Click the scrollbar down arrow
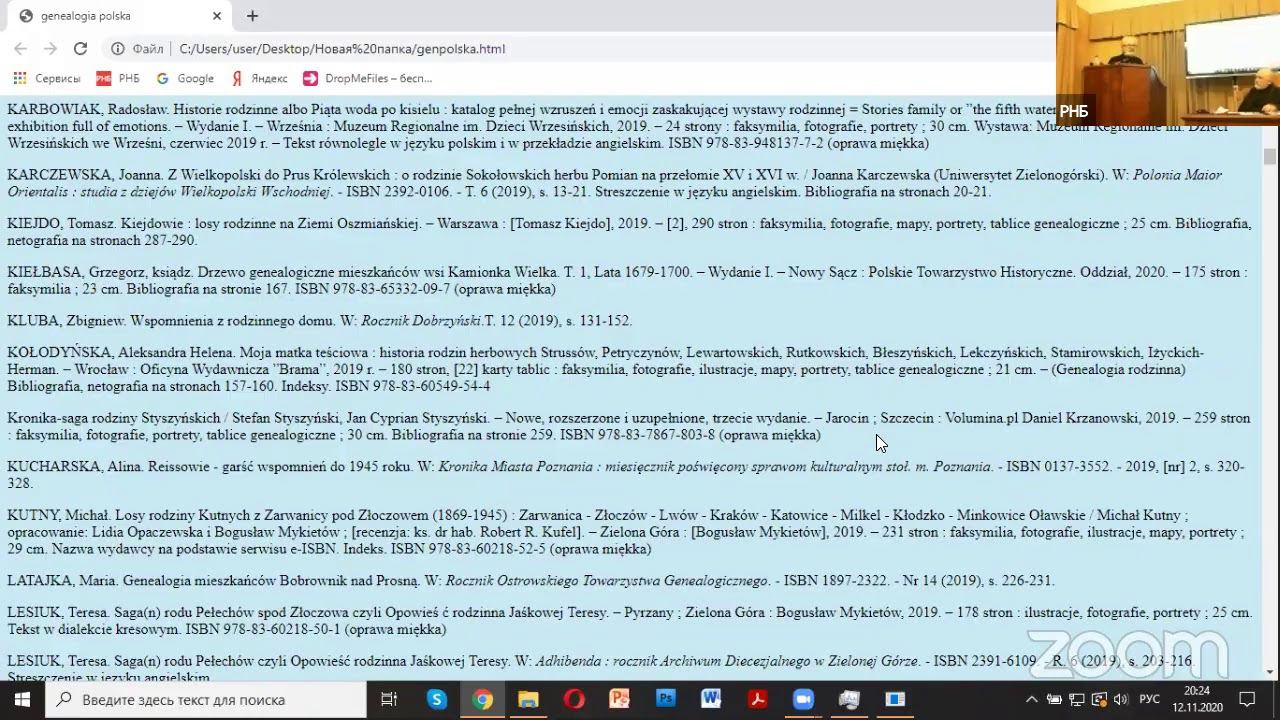This screenshot has width=1280, height=720. coord(1270,672)
